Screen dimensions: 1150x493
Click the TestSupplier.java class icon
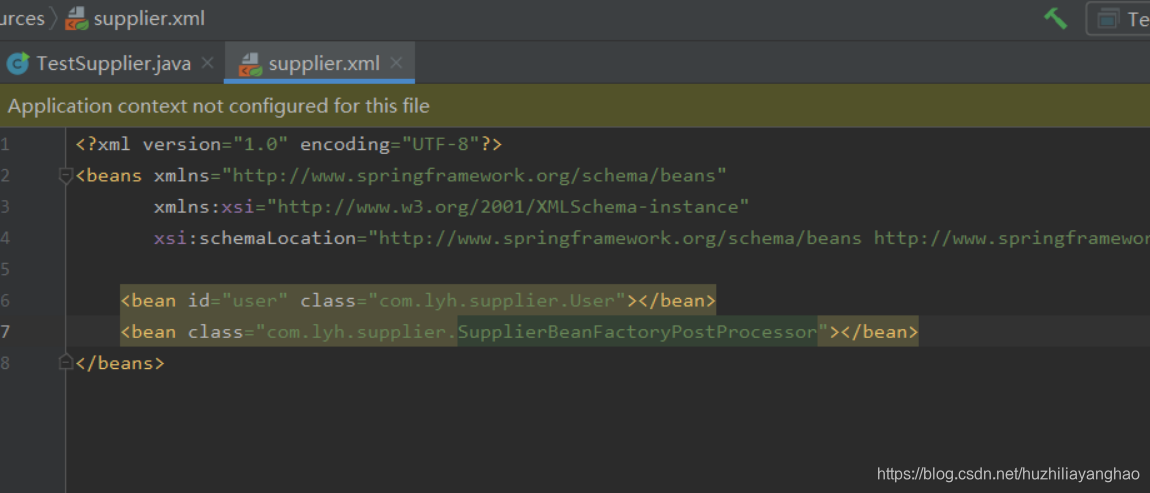click(18, 64)
